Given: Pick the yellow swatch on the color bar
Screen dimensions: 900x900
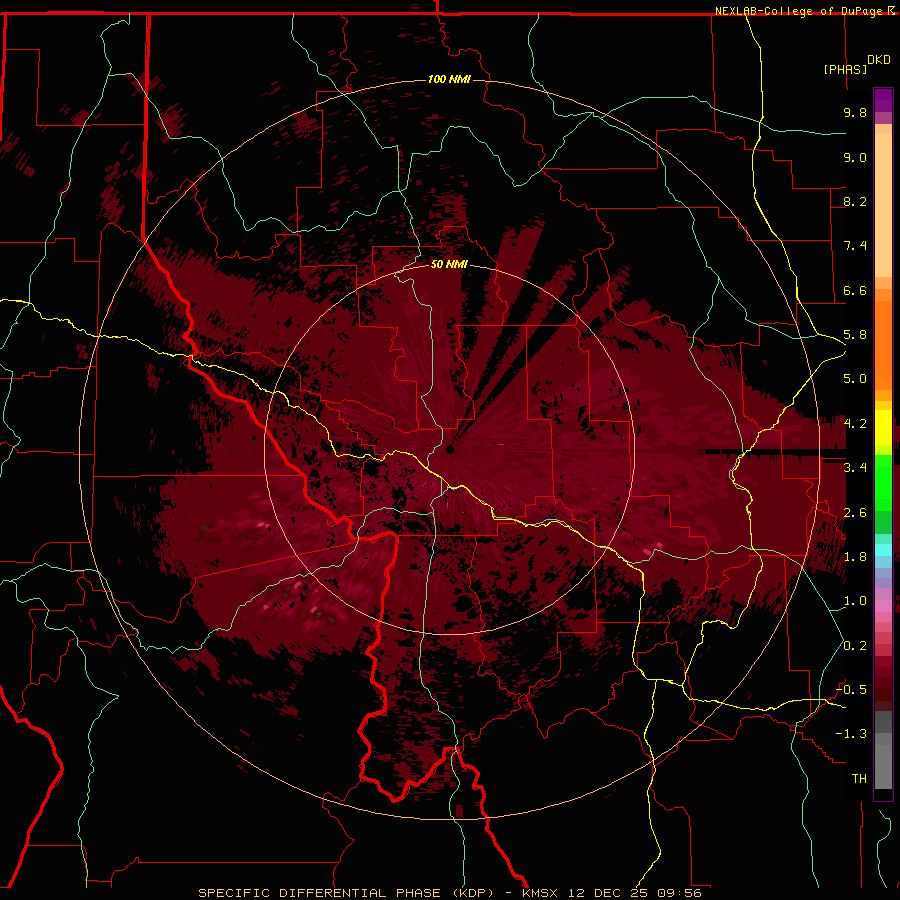Looking at the screenshot, I should click(x=883, y=428).
